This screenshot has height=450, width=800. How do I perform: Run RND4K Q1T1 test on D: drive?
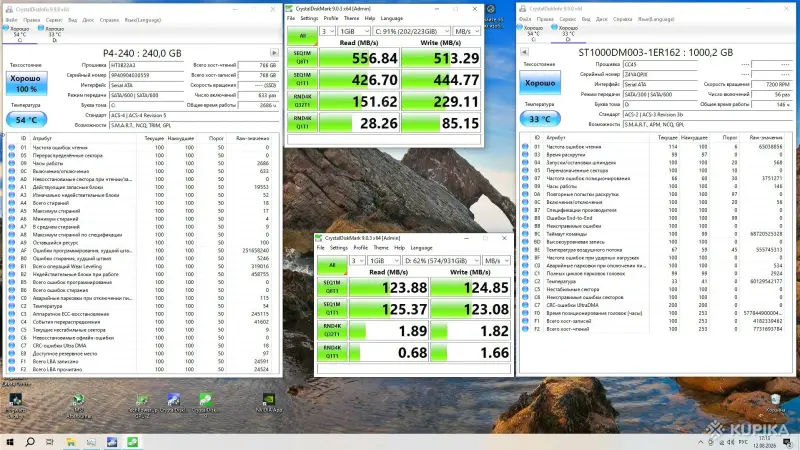click(332, 352)
